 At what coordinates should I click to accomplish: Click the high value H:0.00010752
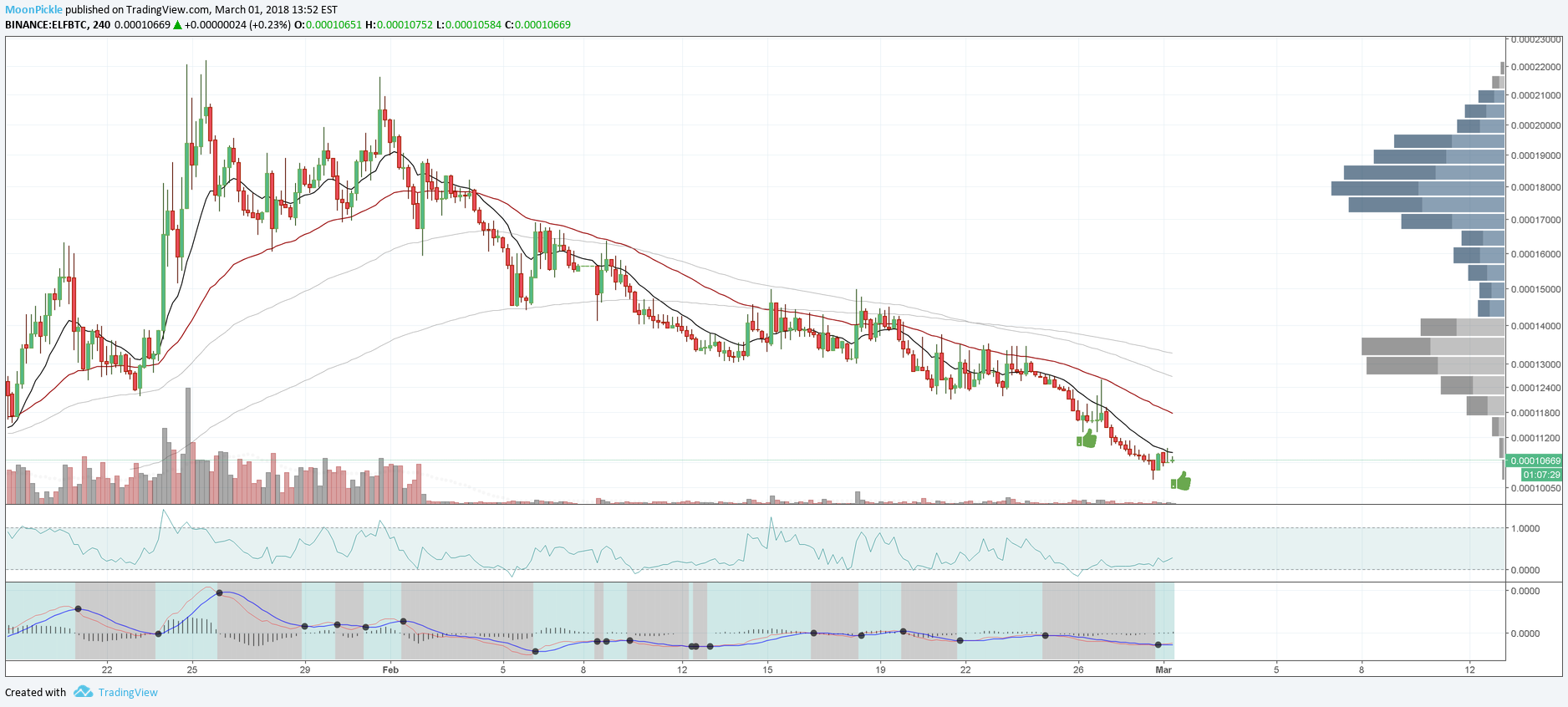coord(399,25)
